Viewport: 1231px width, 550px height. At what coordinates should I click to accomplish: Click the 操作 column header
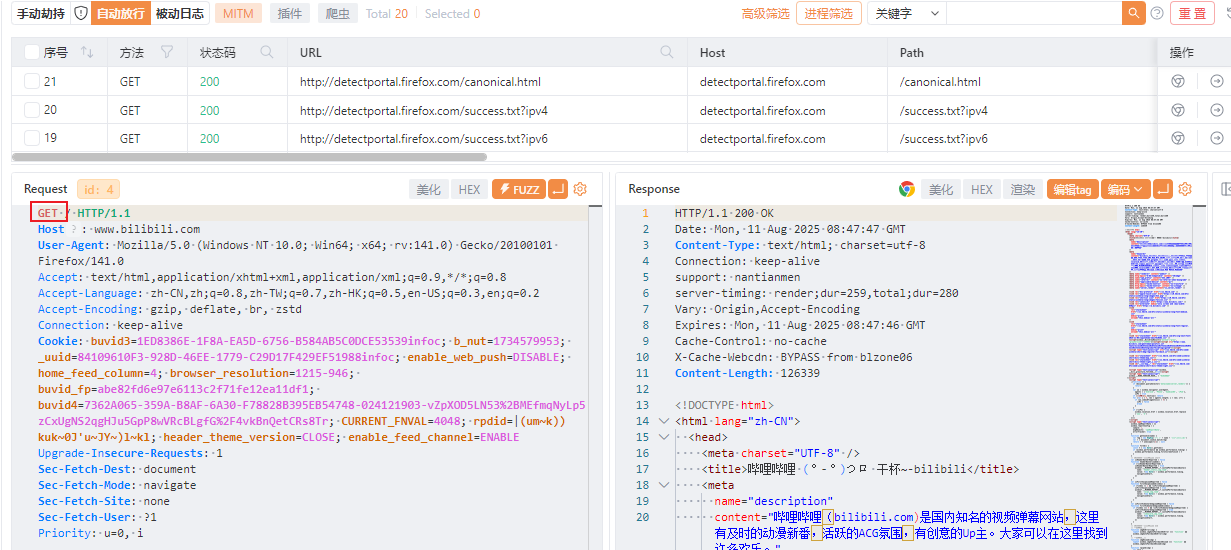[x=1182, y=52]
